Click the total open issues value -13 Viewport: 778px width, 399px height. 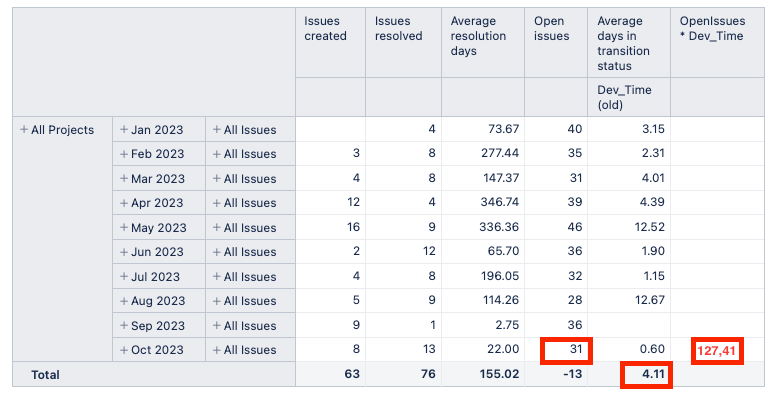coord(573,374)
